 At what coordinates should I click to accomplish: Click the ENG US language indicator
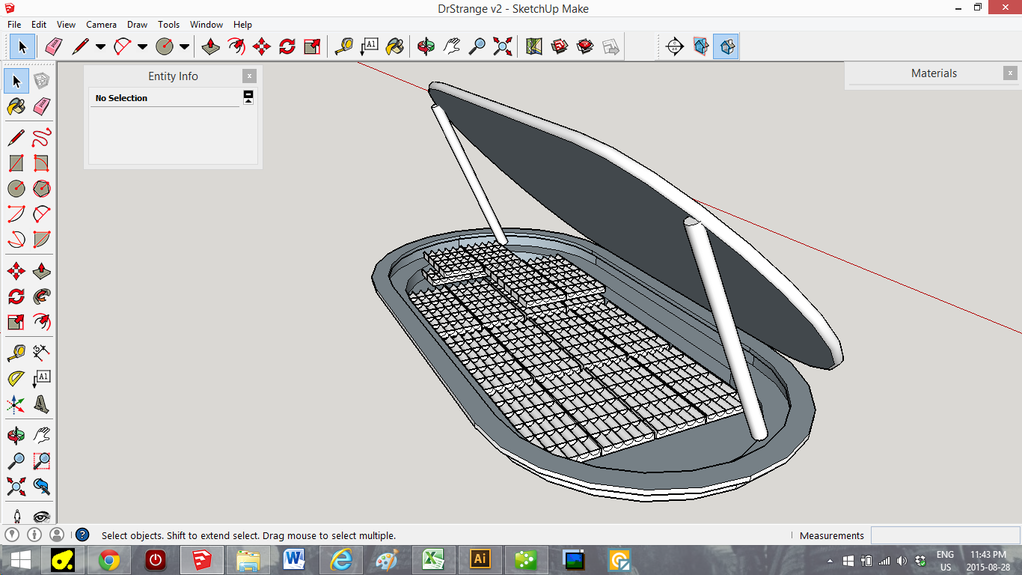[945, 561]
